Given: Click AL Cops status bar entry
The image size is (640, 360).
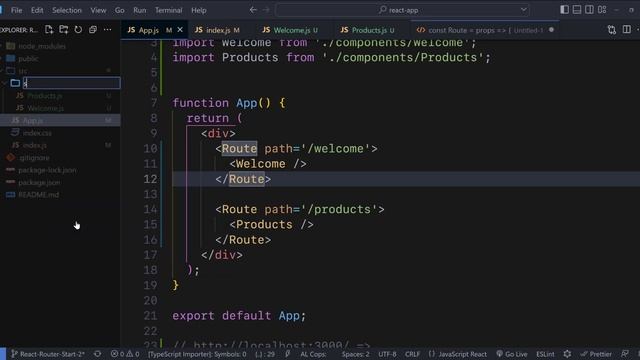Looking at the screenshot, I should [313, 354].
